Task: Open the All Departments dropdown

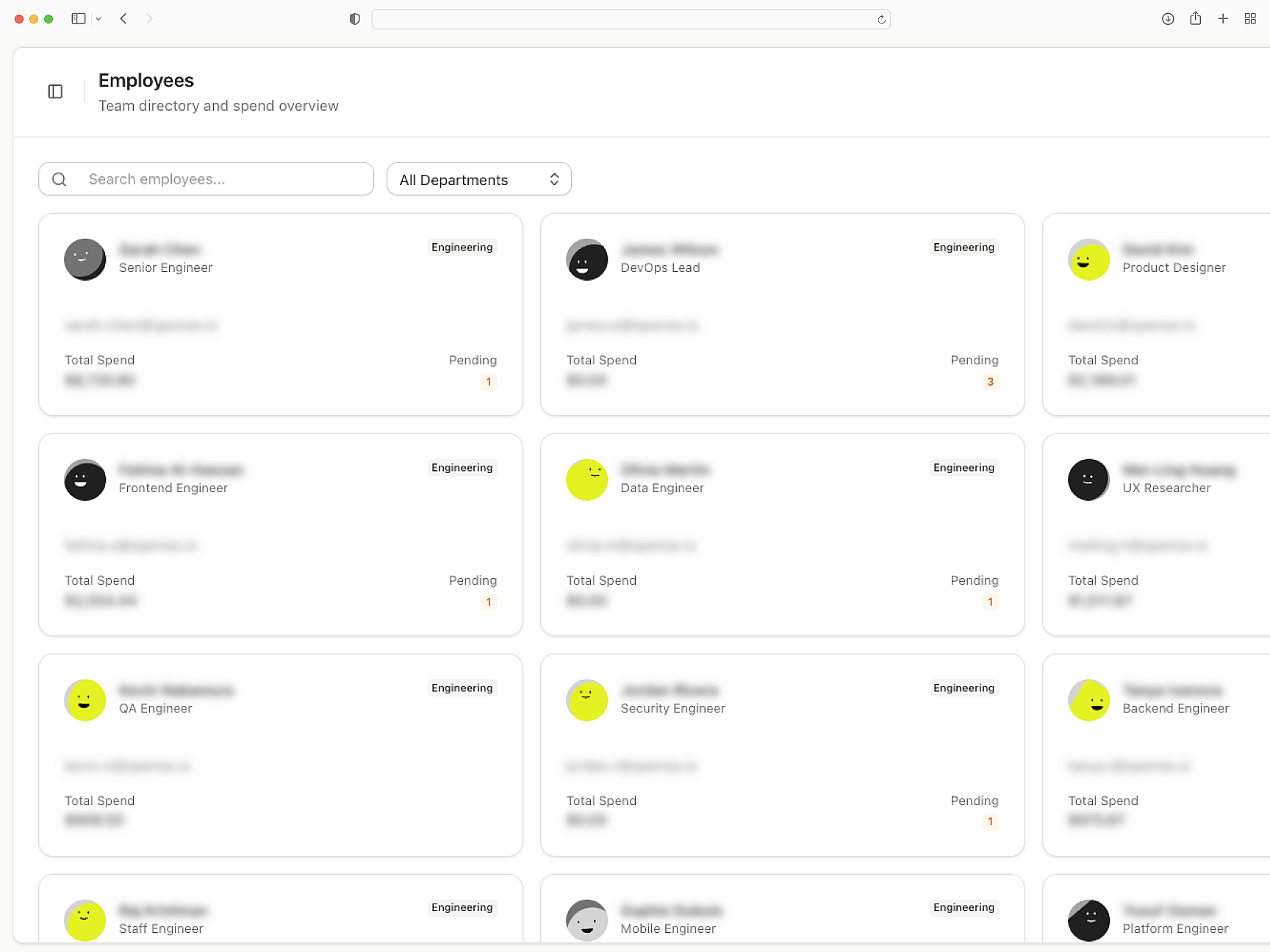Action: pos(478,179)
